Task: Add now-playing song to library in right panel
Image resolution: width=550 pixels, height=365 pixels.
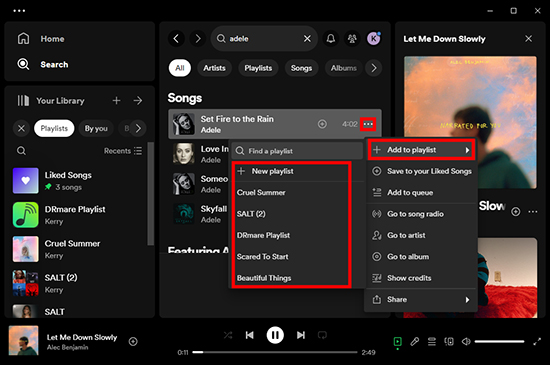Action: click(515, 212)
